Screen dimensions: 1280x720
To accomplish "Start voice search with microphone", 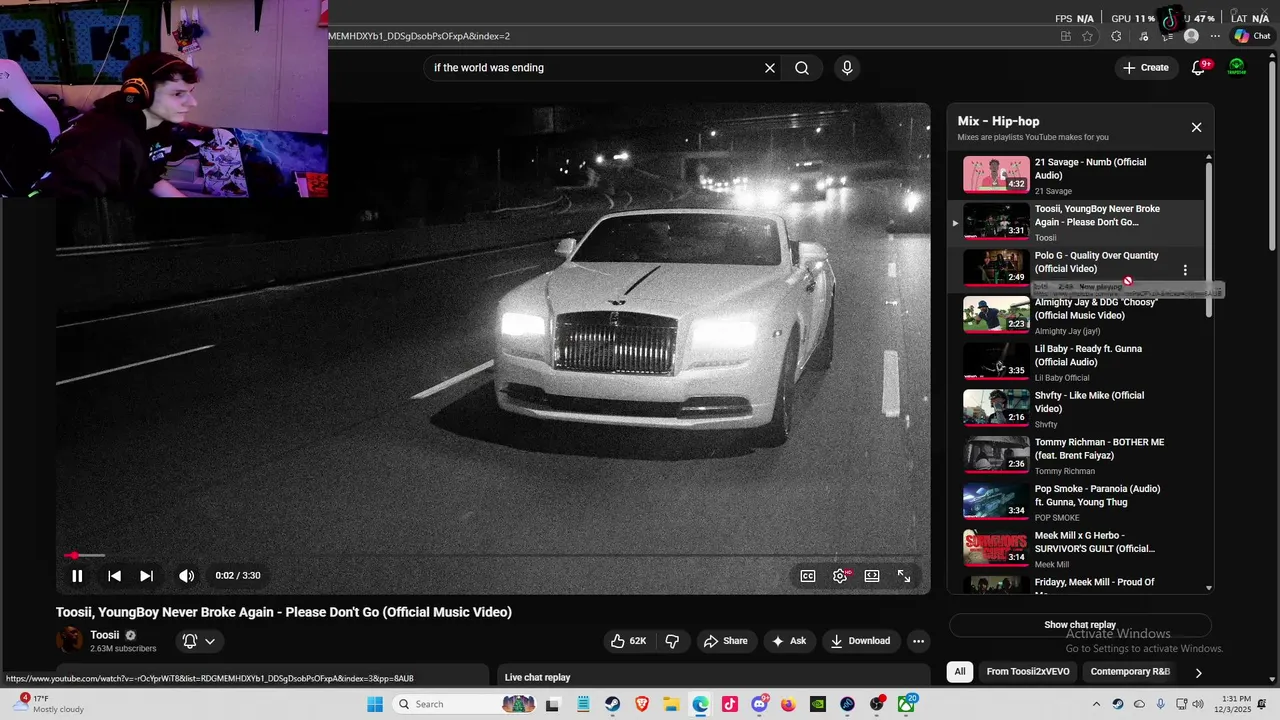I will (847, 68).
